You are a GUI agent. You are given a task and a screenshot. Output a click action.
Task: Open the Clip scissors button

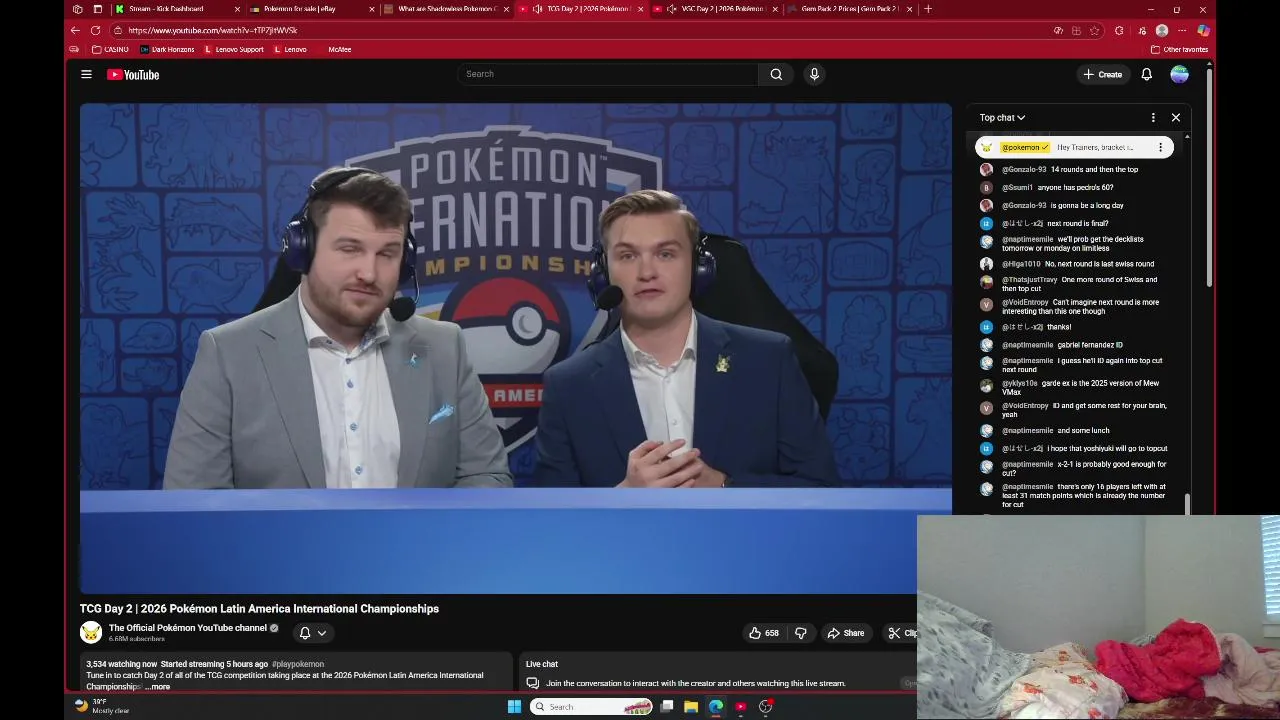900,633
